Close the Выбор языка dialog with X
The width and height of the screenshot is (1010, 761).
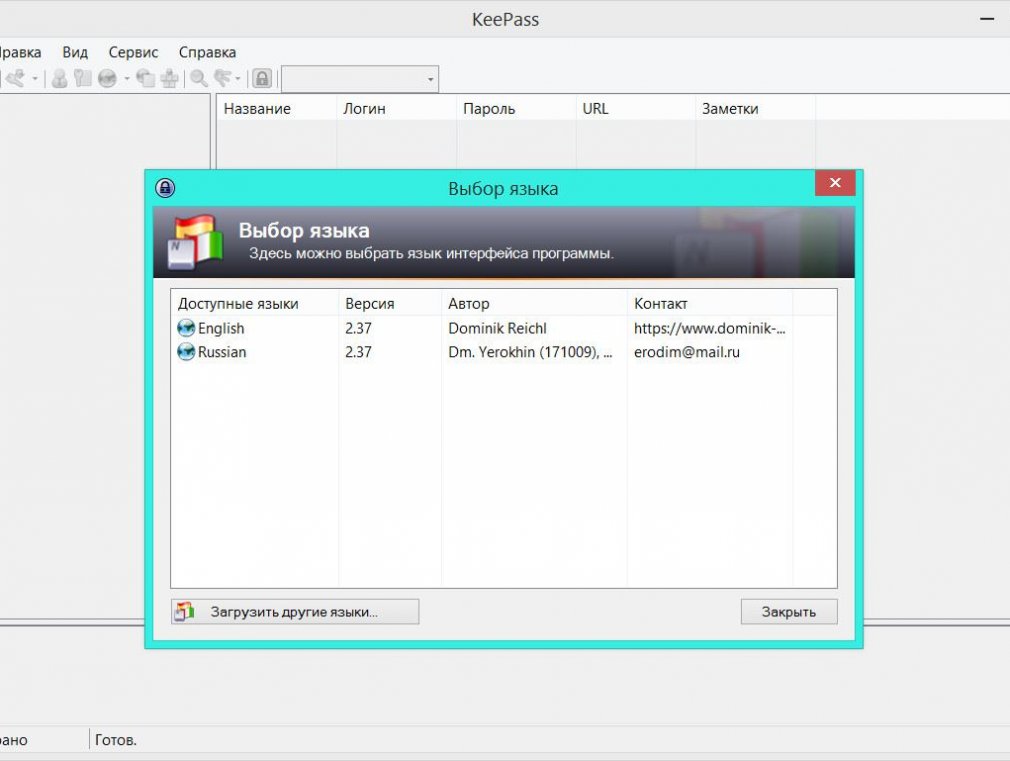[x=835, y=183]
